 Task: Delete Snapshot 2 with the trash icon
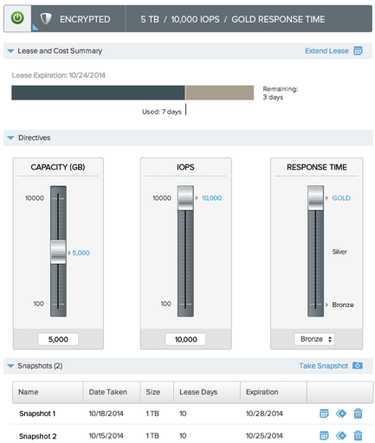point(358,435)
